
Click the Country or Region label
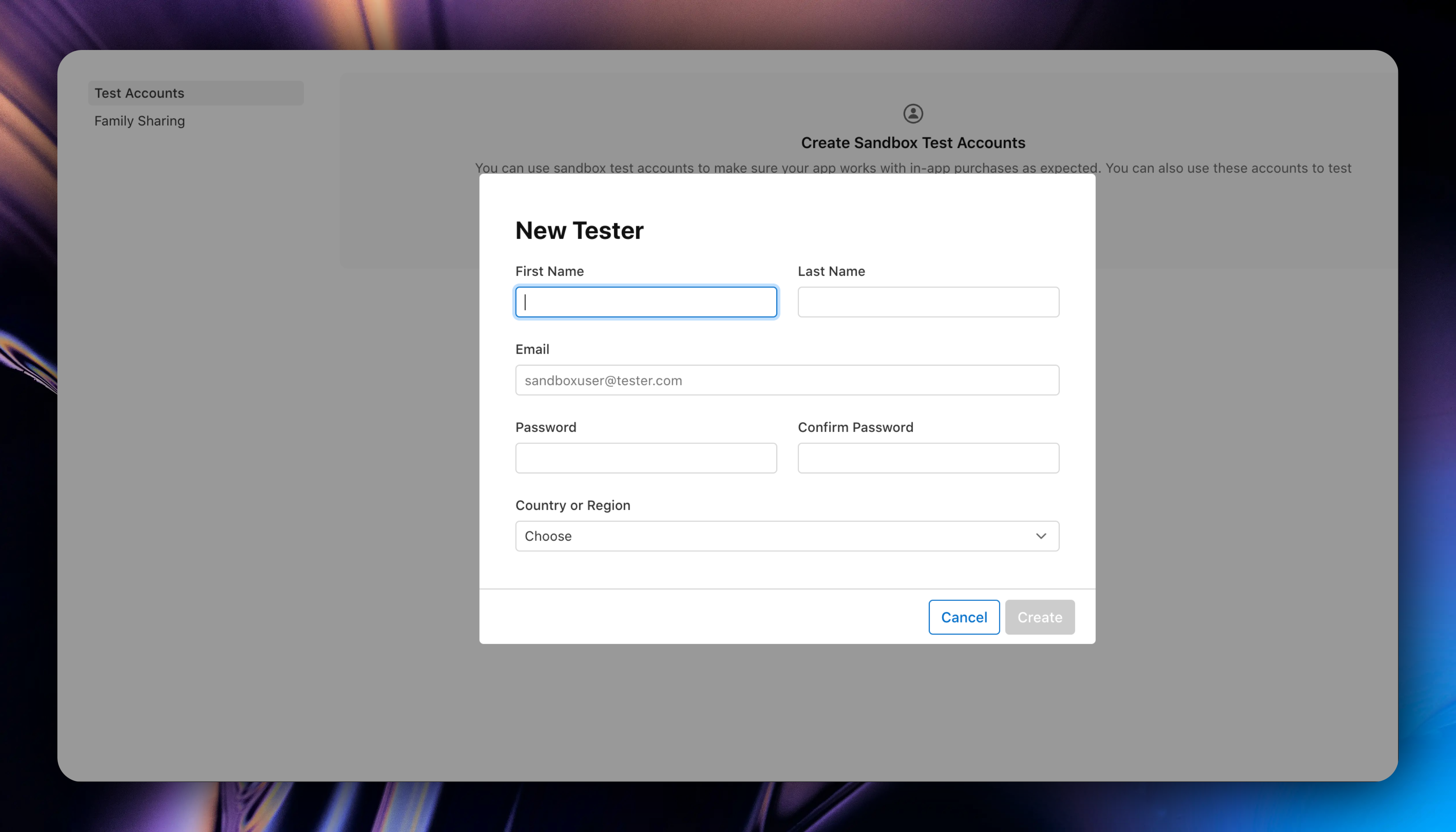coord(573,505)
